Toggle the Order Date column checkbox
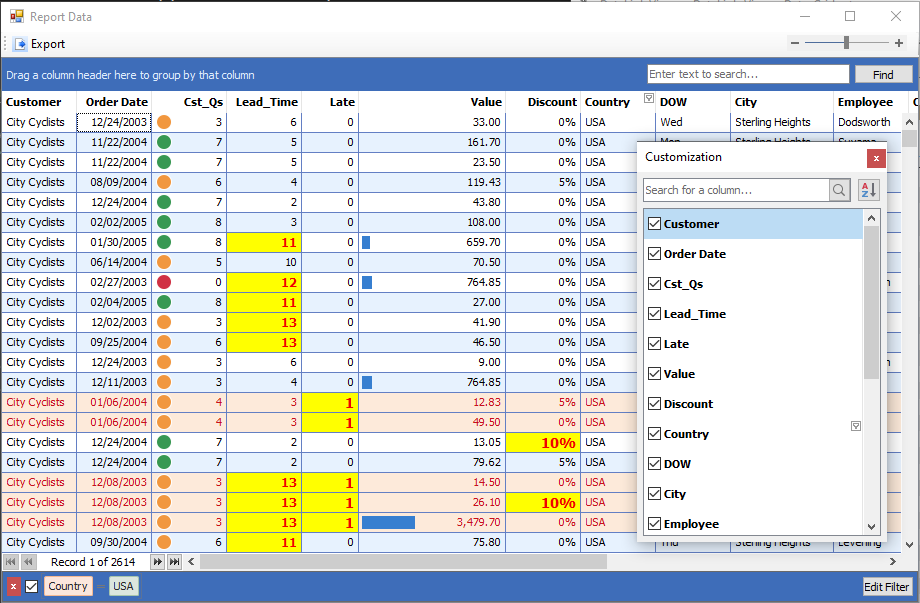The width and height of the screenshot is (920, 603). 655,253
